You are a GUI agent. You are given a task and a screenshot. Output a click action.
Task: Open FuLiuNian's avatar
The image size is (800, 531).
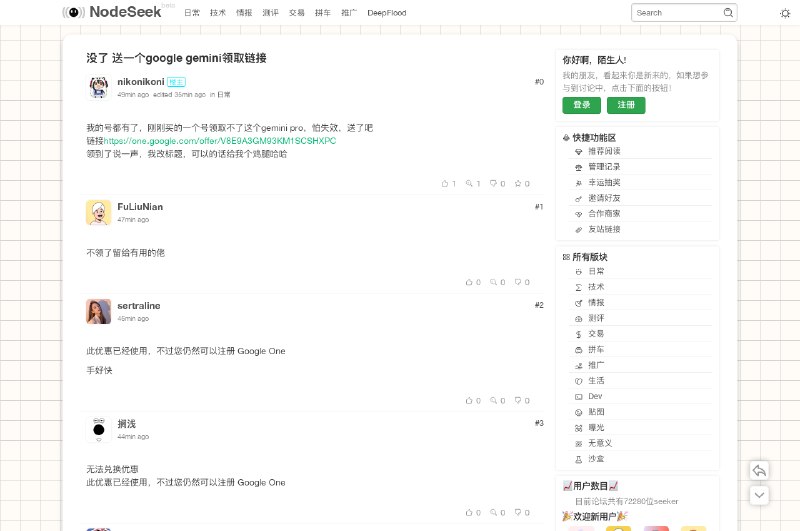tap(98, 212)
